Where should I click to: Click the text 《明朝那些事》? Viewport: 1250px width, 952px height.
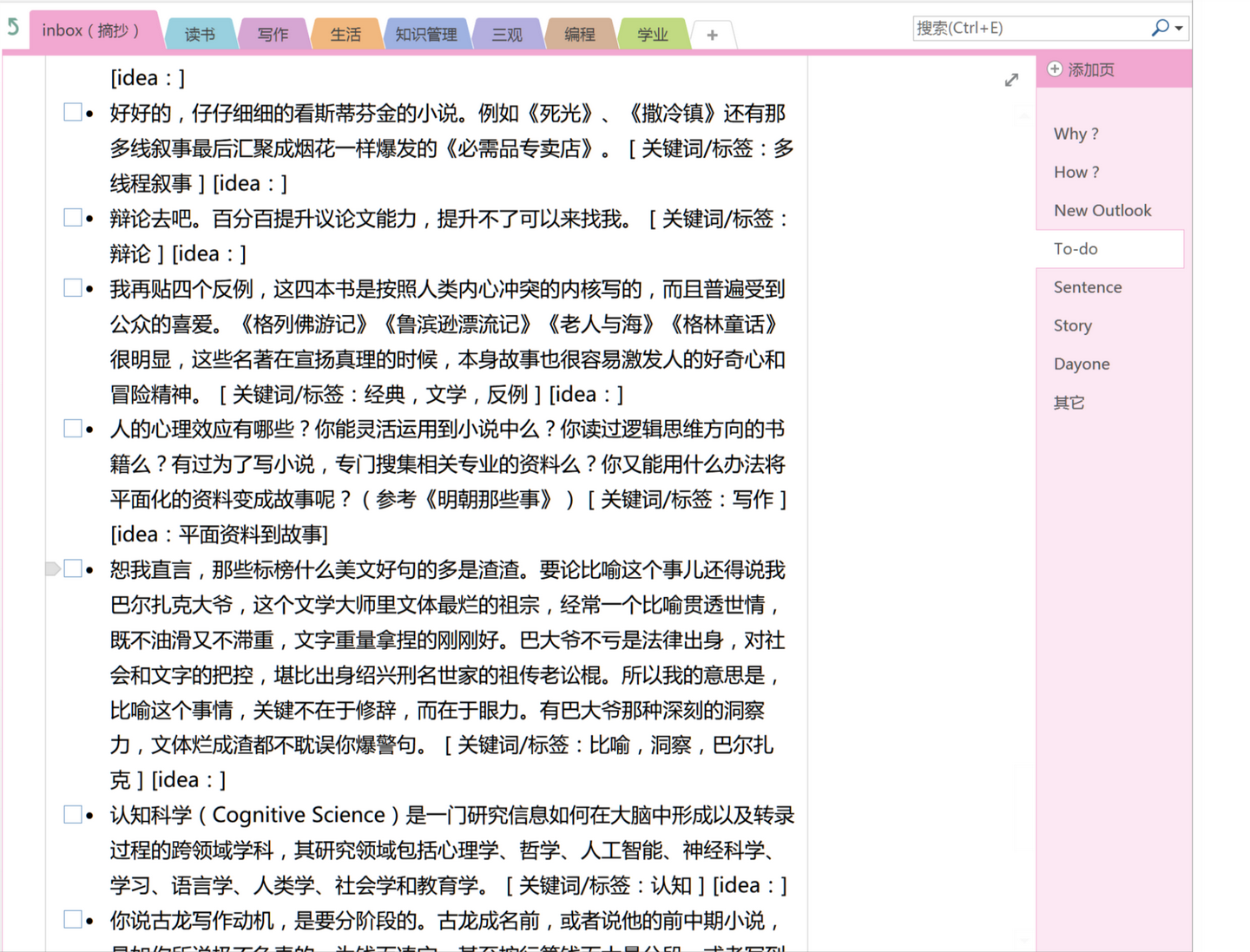[488, 500]
